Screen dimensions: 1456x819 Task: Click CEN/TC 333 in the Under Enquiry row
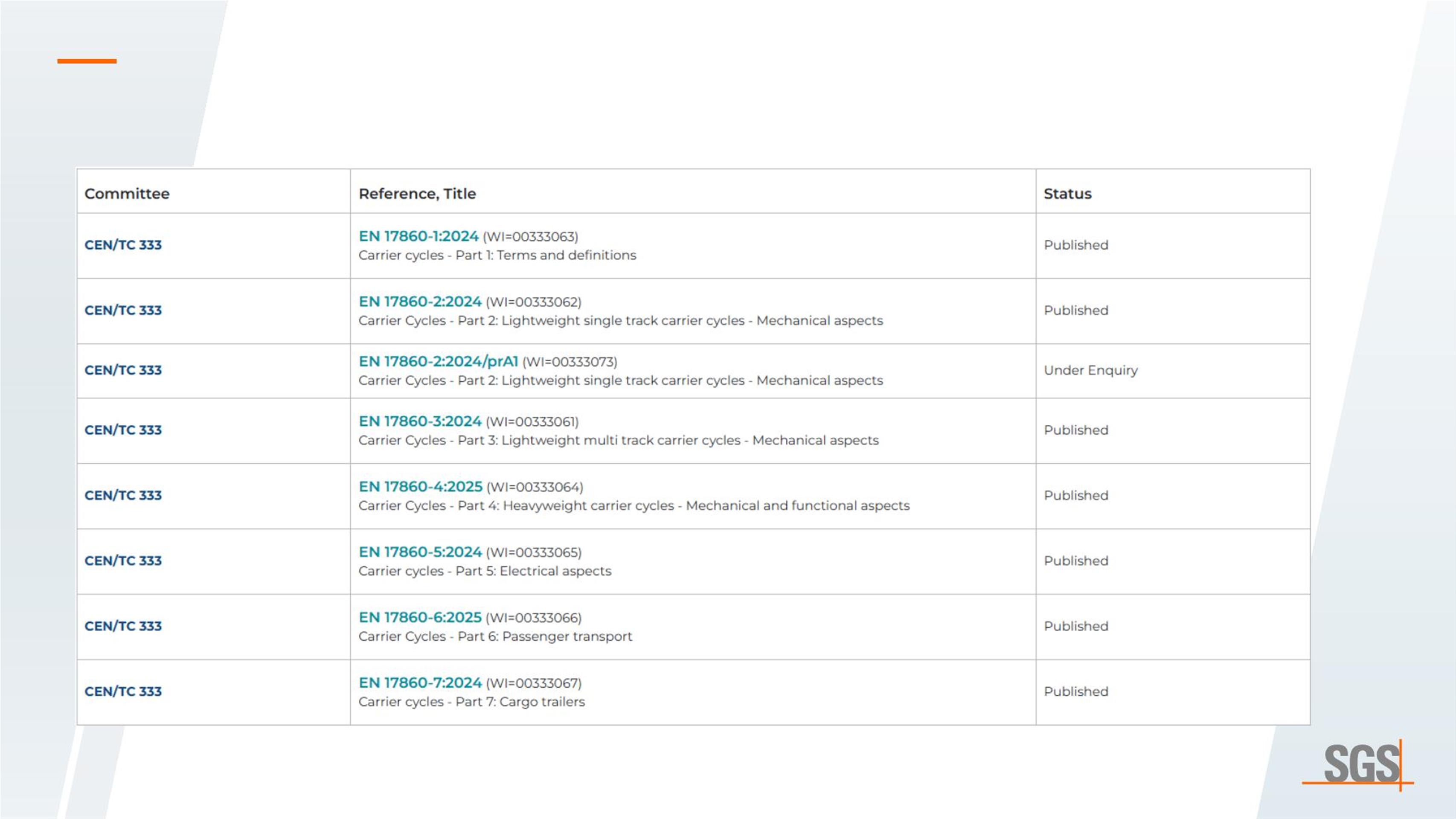coord(123,370)
